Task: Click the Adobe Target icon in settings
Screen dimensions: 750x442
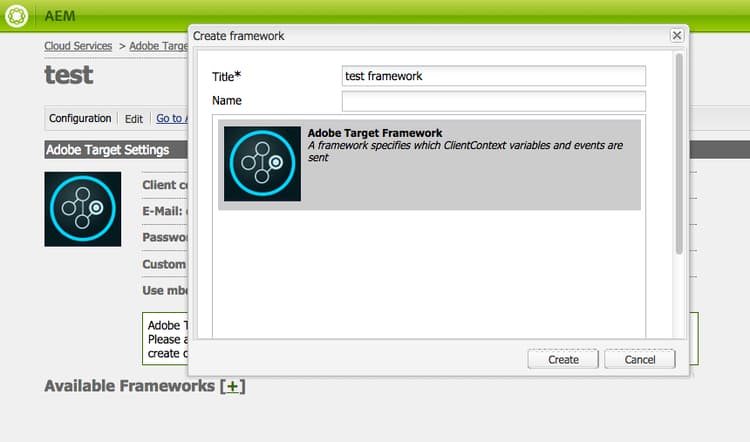Action: 83,209
